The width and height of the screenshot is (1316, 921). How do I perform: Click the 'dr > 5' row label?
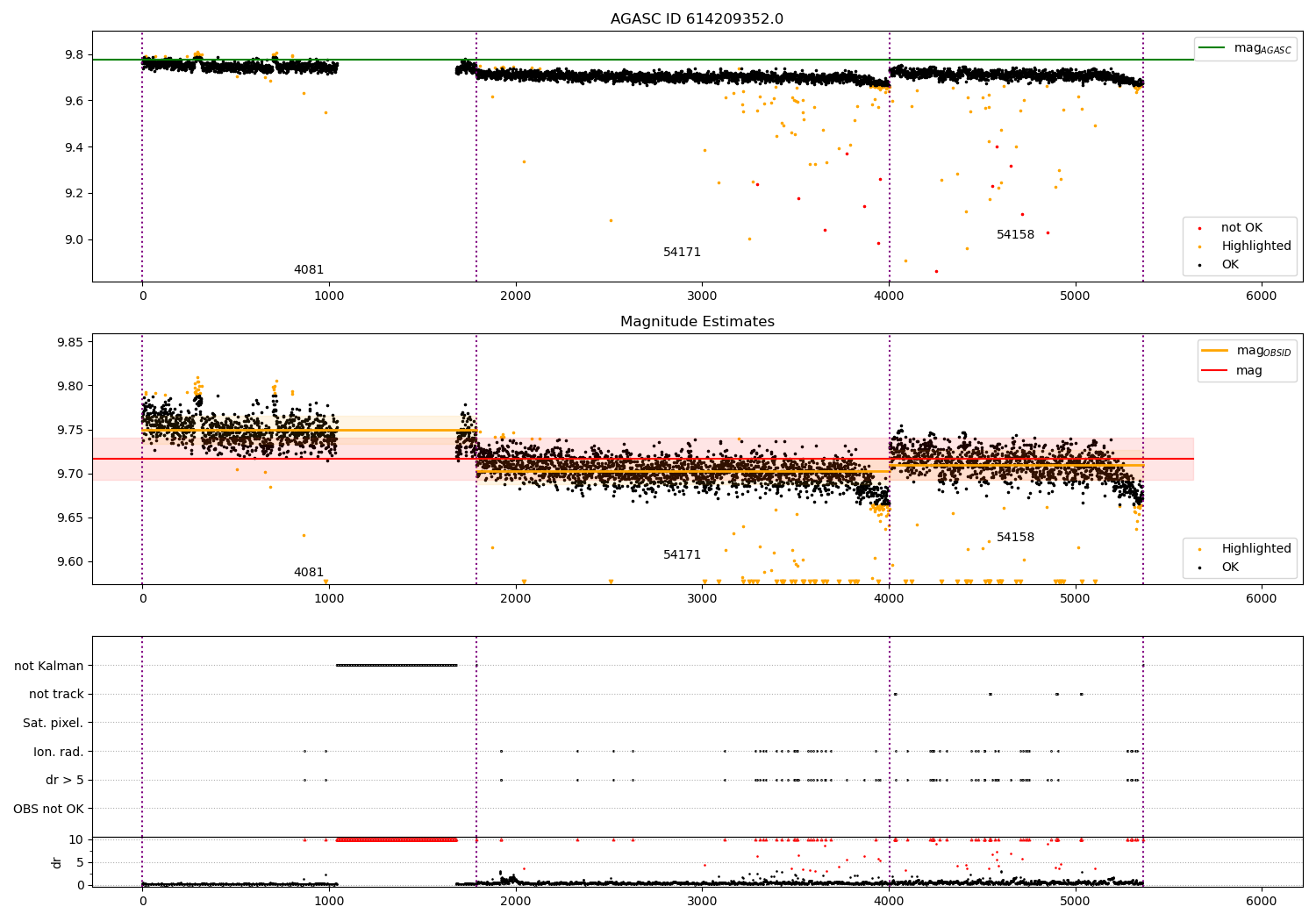65,781
